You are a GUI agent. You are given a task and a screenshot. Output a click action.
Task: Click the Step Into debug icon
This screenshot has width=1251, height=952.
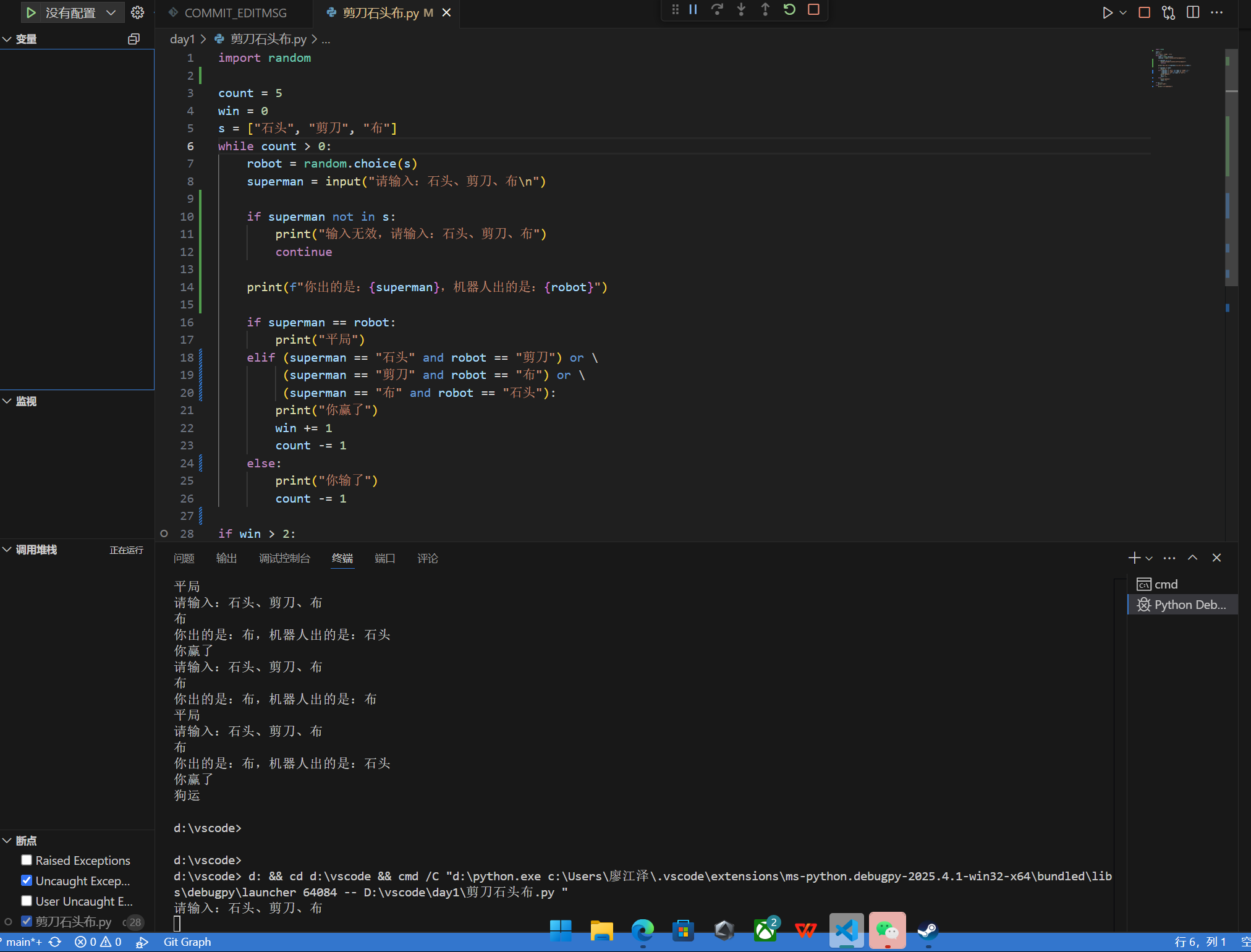coord(741,10)
